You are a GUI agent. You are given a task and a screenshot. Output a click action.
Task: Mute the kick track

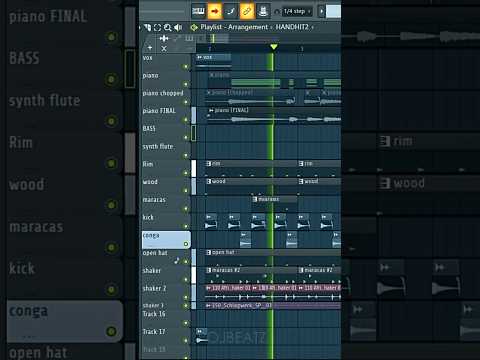pos(186,227)
